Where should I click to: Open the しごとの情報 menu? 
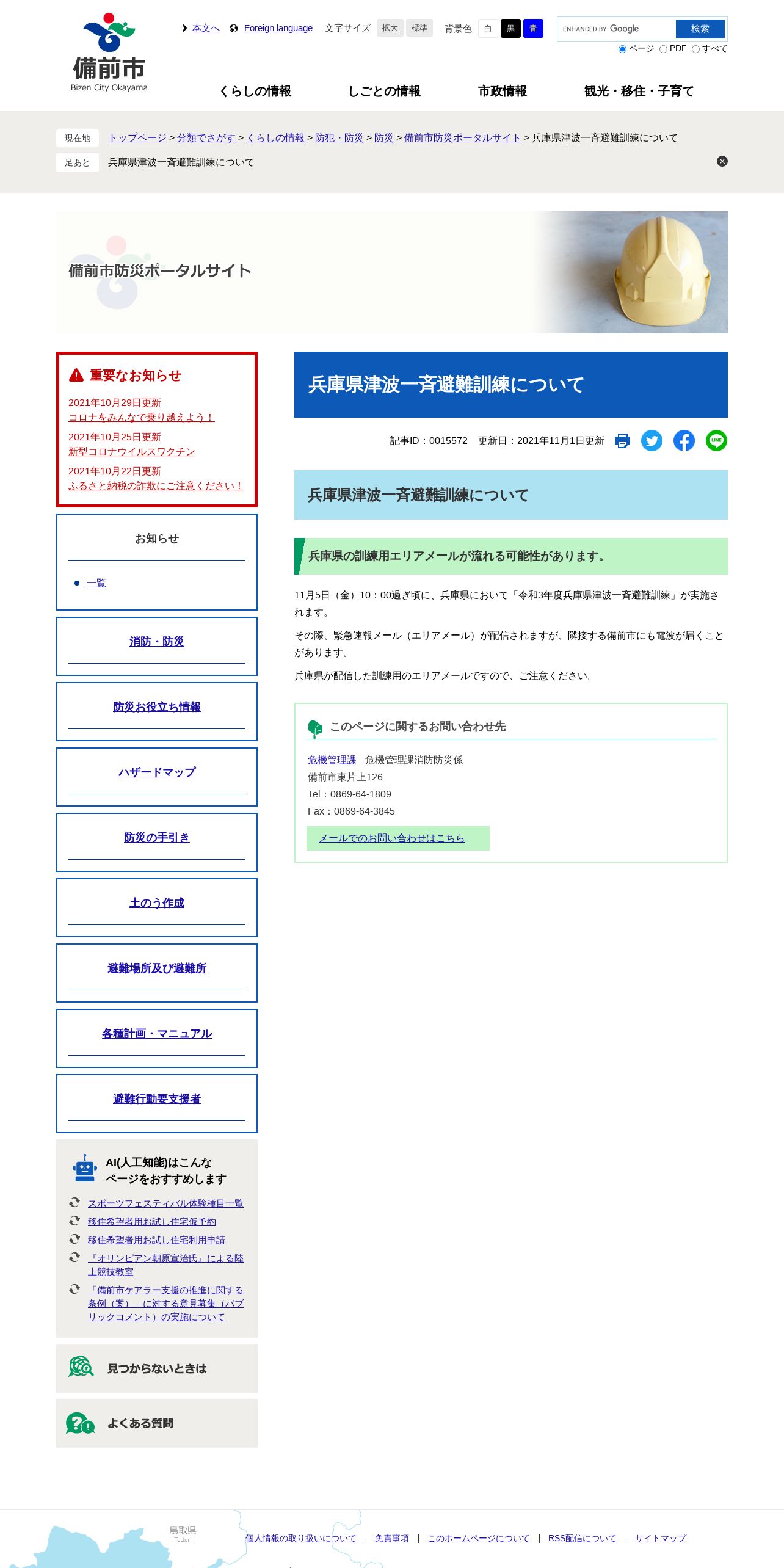(x=384, y=91)
